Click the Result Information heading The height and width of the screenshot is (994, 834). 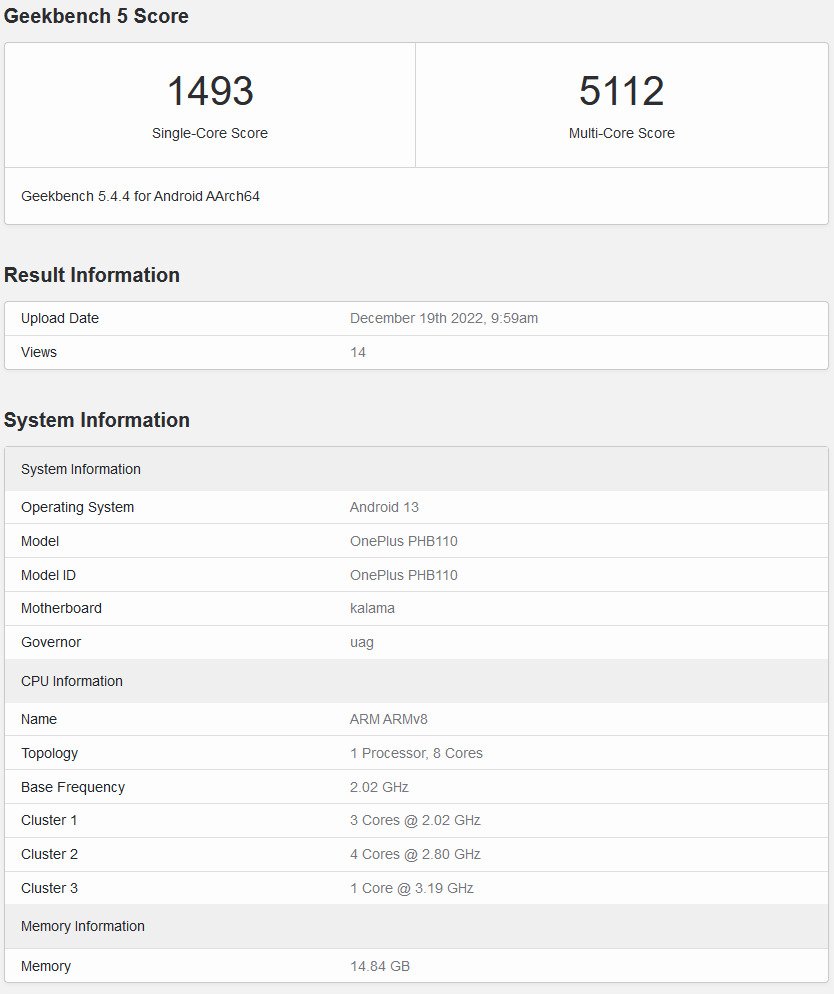[92, 275]
